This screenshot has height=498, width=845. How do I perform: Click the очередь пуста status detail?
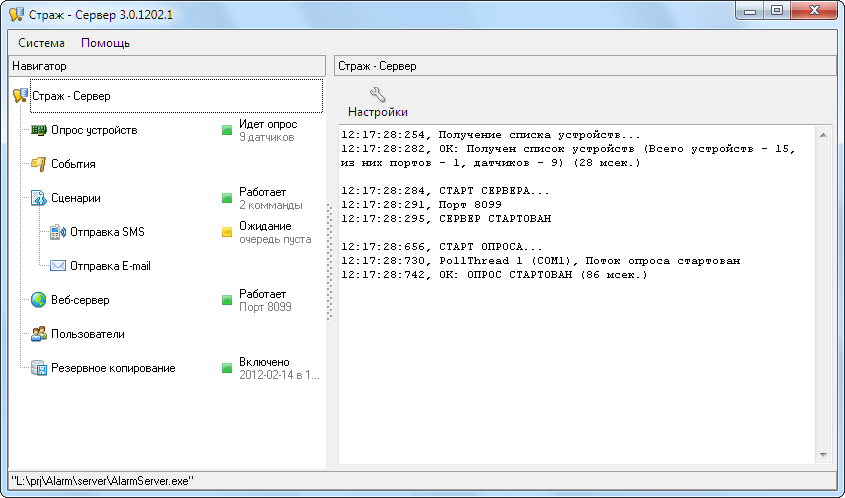[x=275, y=239]
